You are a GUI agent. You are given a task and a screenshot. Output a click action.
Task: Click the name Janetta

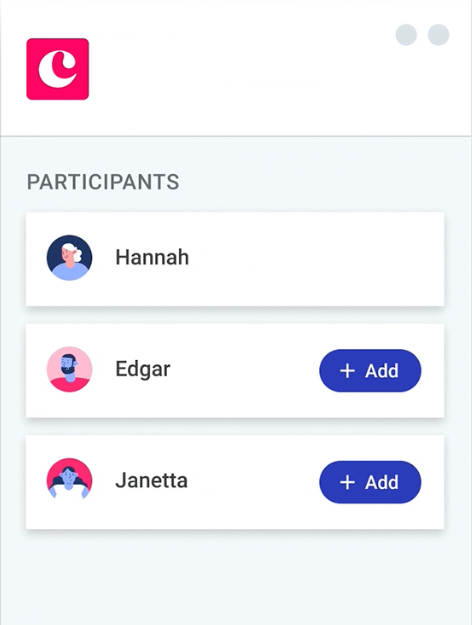pos(151,480)
